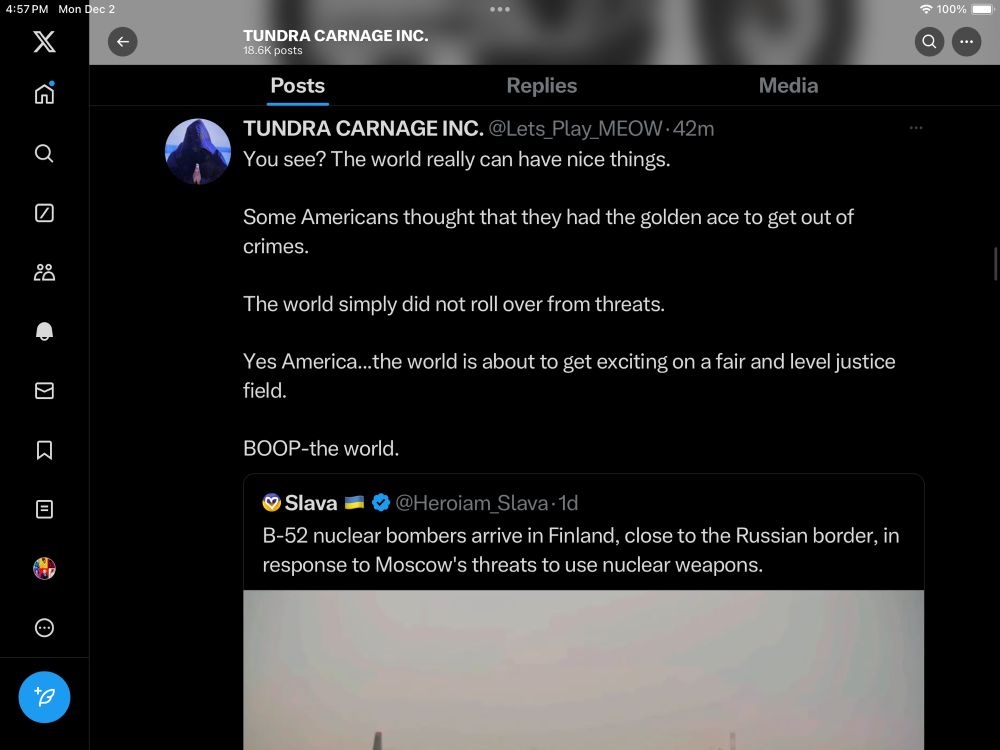The width and height of the screenshot is (1000, 750).
Task: Switch to the Replies tab
Action: coord(541,85)
